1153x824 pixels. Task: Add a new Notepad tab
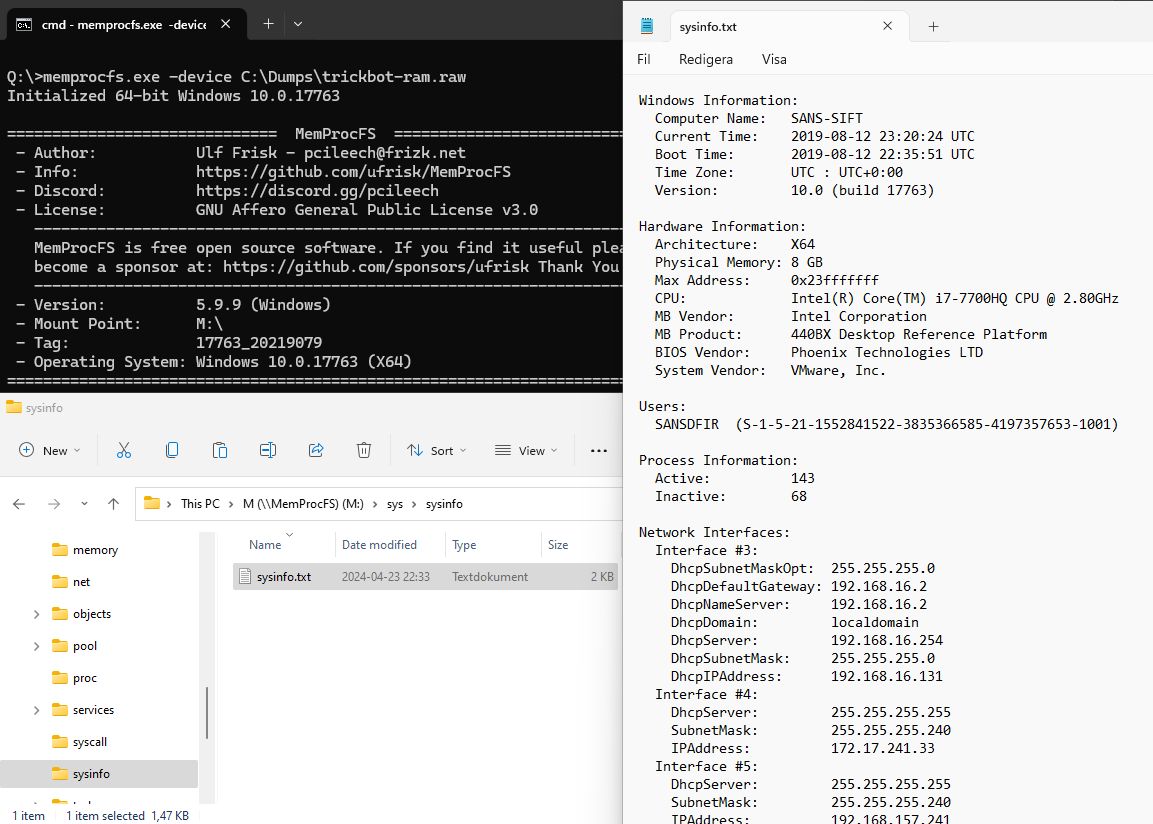[x=933, y=26]
